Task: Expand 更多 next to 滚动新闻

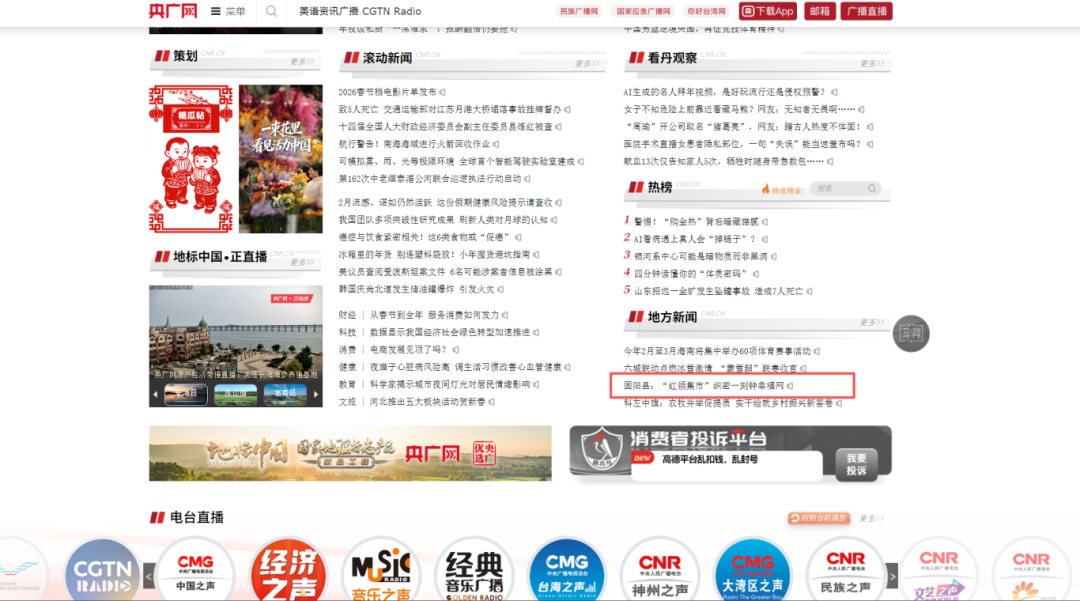Action: click(x=585, y=62)
